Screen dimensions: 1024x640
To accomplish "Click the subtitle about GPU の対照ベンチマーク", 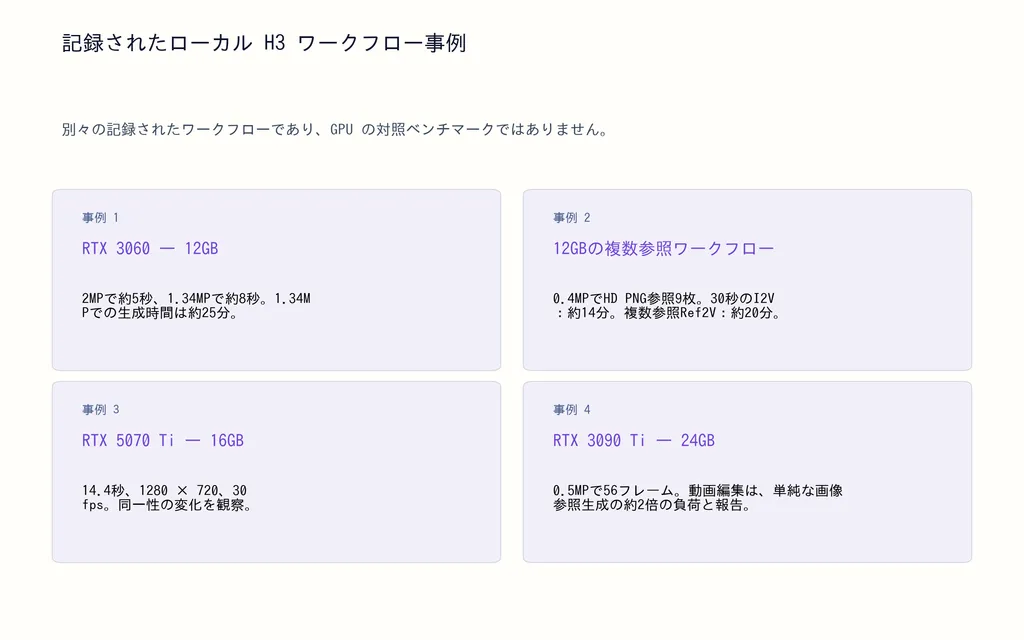I will [336, 129].
